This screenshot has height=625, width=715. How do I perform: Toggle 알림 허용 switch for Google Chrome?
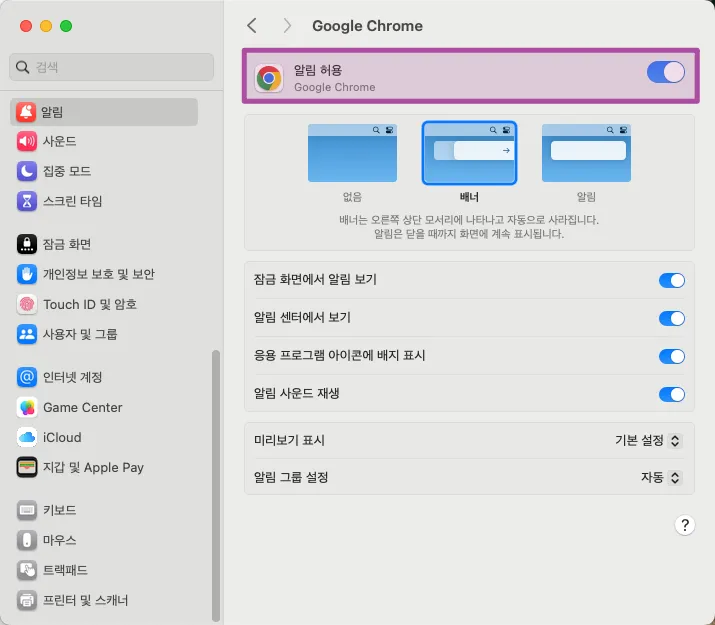[666, 72]
